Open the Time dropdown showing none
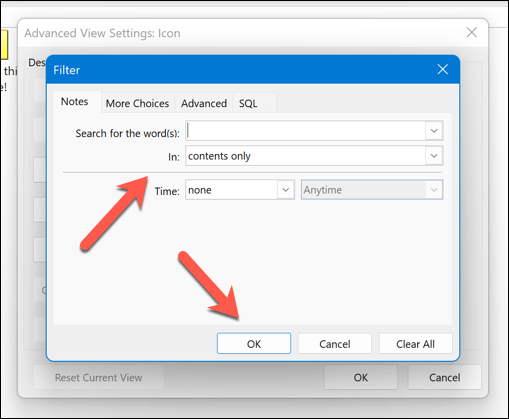This screenshot has width=509, height=419. [240, 190]
